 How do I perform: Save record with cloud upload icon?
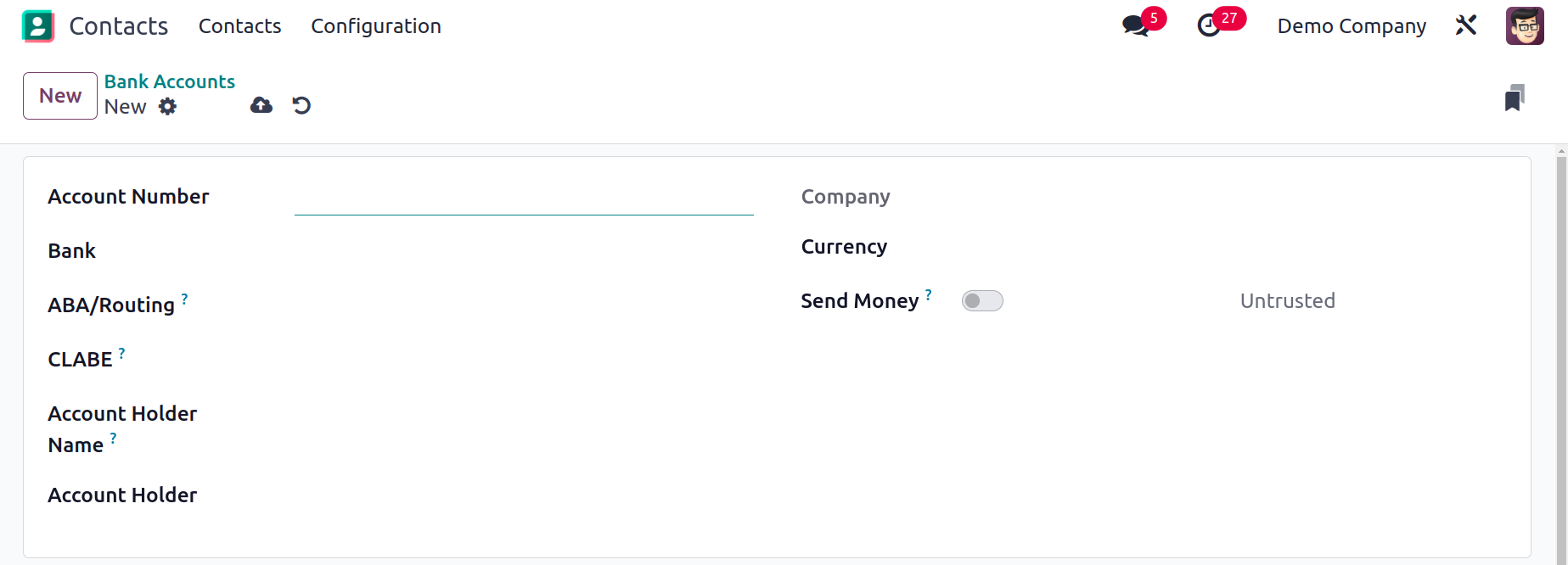(x=261, y=105)
